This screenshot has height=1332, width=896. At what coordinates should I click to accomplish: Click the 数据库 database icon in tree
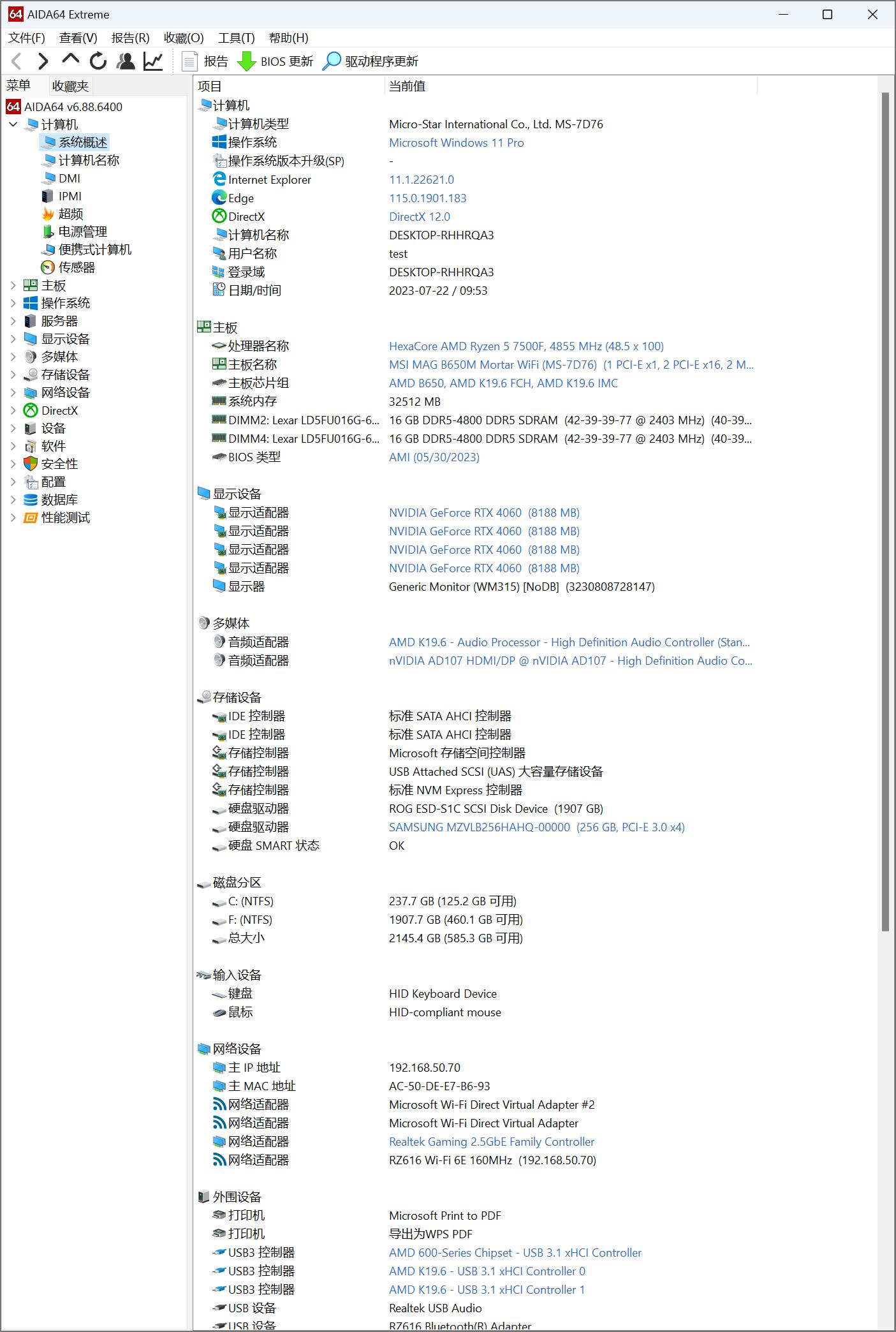(31, 500)
